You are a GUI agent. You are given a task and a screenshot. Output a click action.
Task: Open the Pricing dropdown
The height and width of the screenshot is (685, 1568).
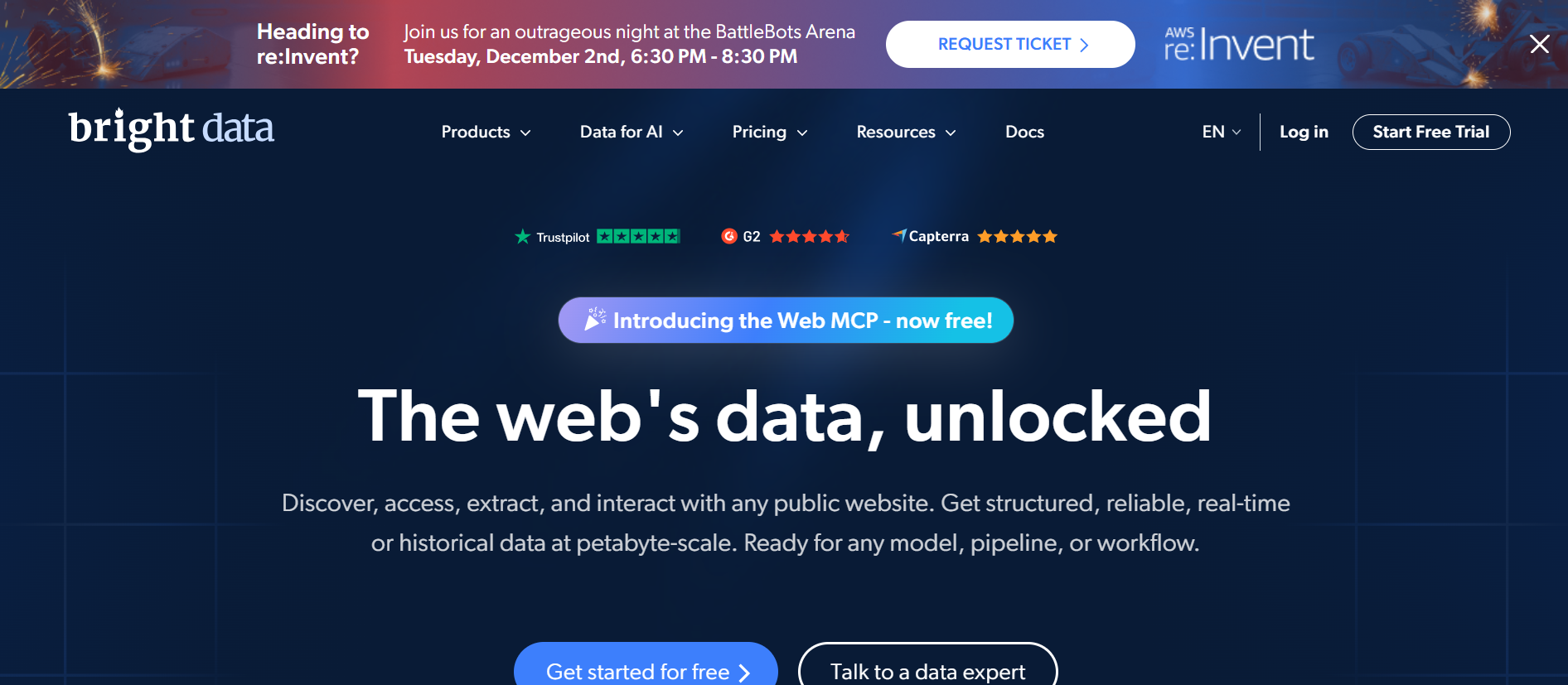tap(769, 133)
